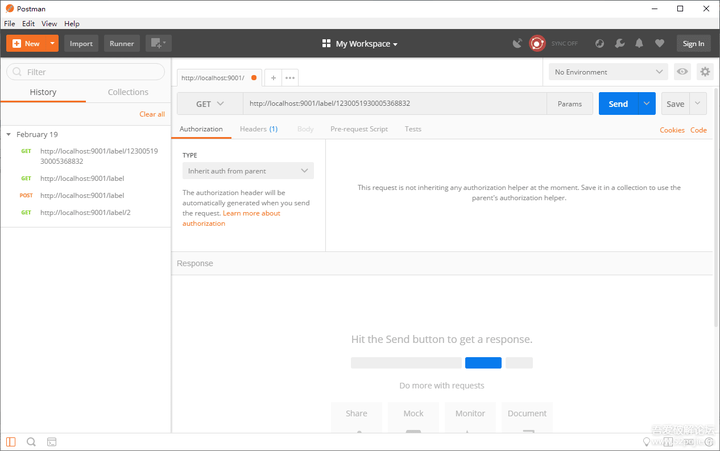Image resolution: width=720 pixels, height=451 pixels.
Task: Open No Environment dropdown
Action: pos(608,72)
